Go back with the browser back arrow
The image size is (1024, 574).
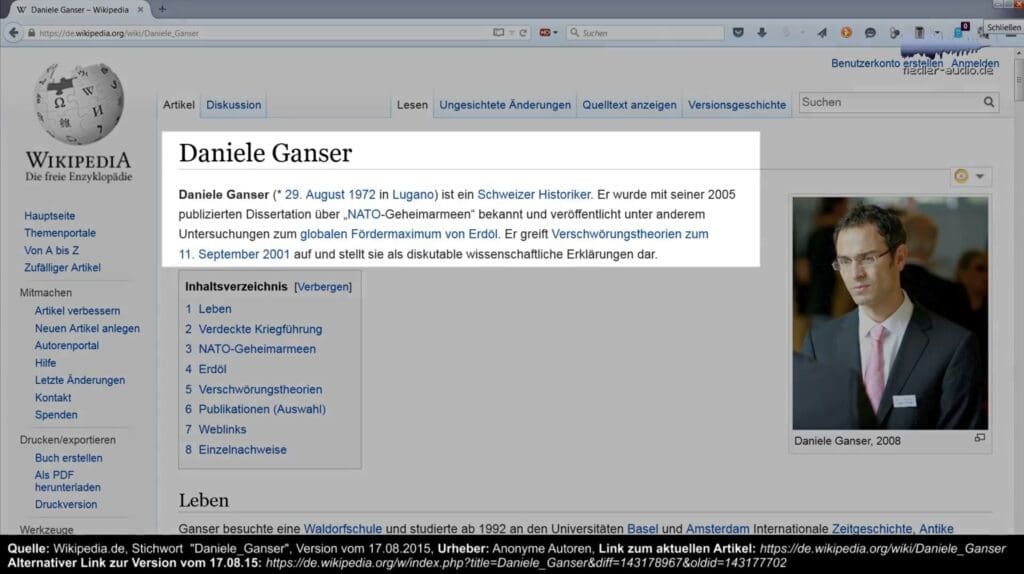click(x=13, y=33)
